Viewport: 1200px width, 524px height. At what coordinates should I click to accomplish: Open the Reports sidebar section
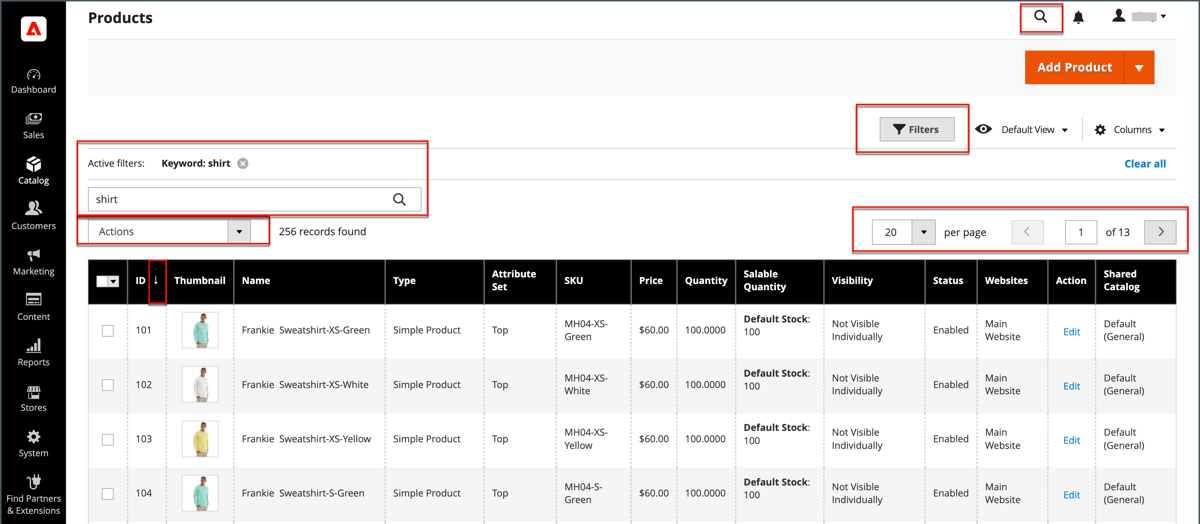coord(33,353)
